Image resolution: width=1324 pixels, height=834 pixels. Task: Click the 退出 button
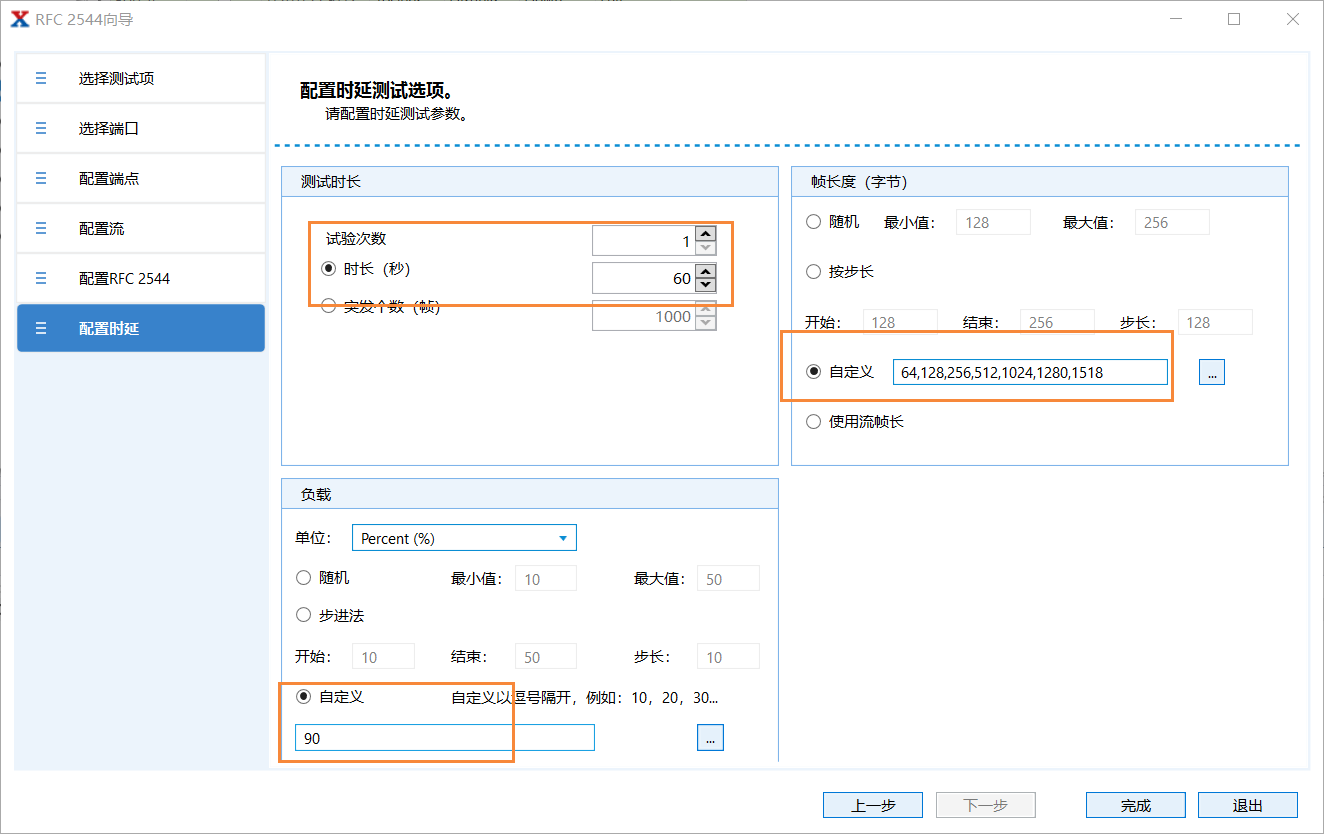1247,804
